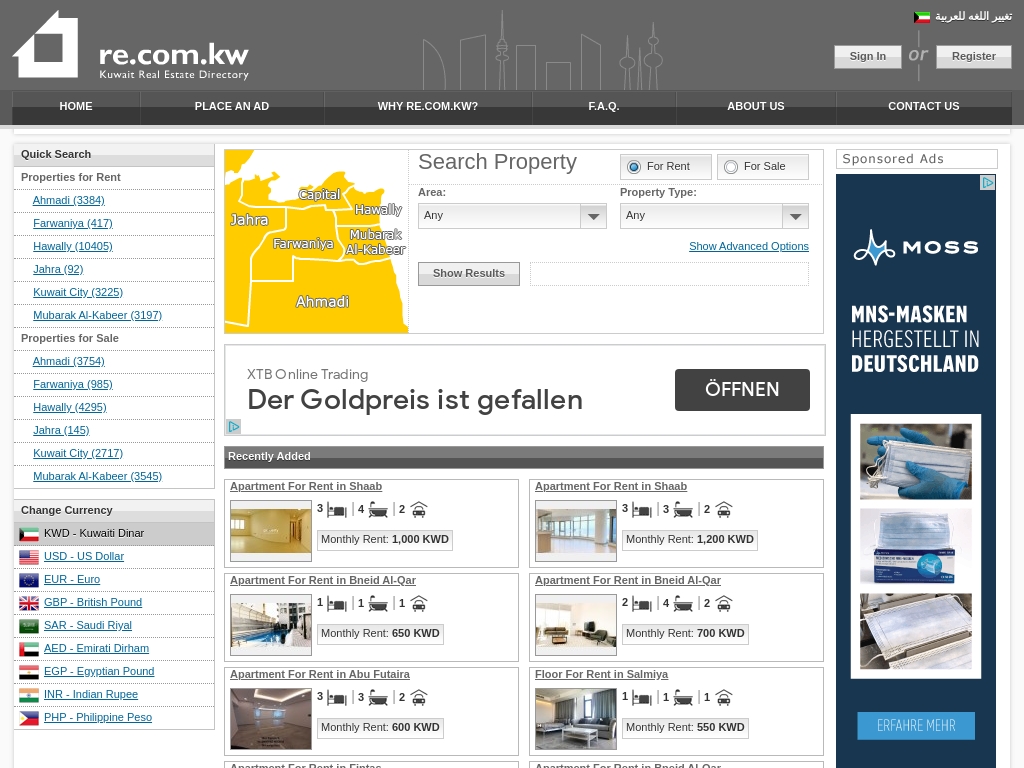Image resolution: width=1024 pixels, height=768 pixels.
Task: Click the MOSS brand logo
Action: point(916,247)
